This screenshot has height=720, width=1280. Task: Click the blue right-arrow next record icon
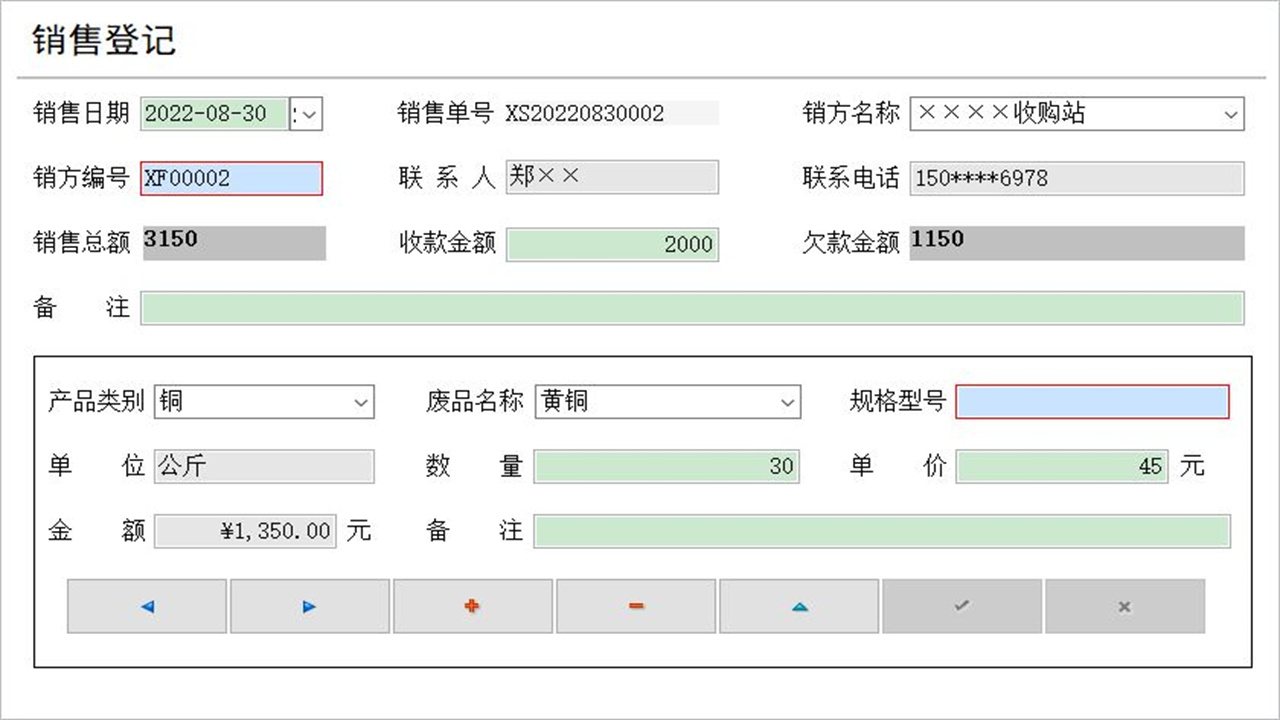click(x=310, y=606)
